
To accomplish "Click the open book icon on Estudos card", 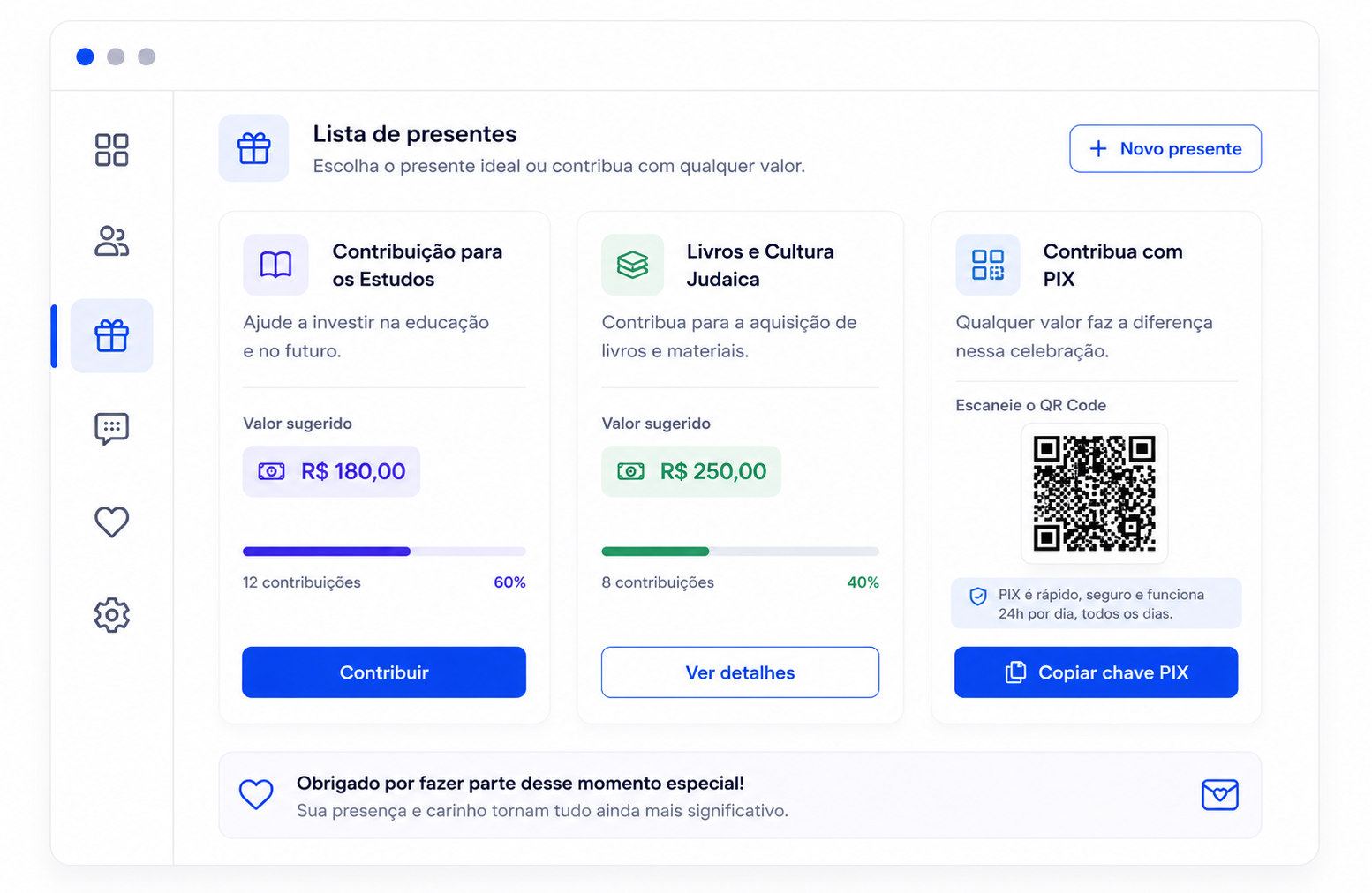I will click(x=275, y=264).
